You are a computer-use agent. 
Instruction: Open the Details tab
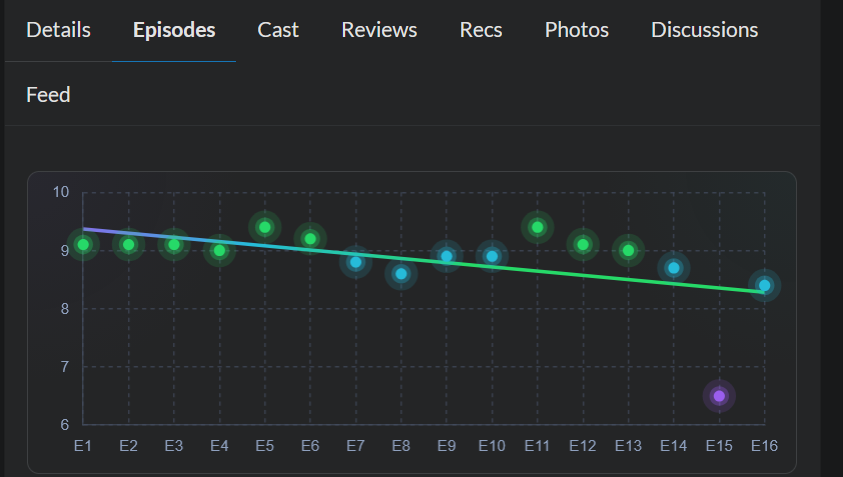point(58,30)
